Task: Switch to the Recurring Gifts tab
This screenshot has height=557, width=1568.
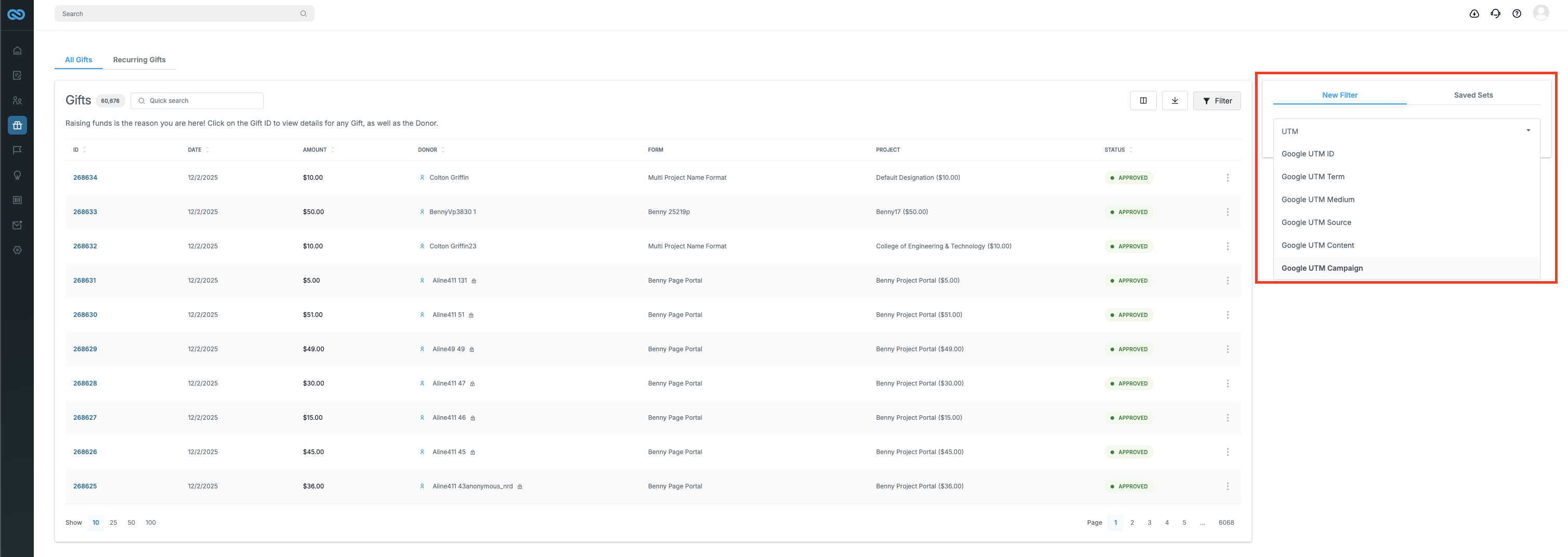Action: click(x=139, y=60)
